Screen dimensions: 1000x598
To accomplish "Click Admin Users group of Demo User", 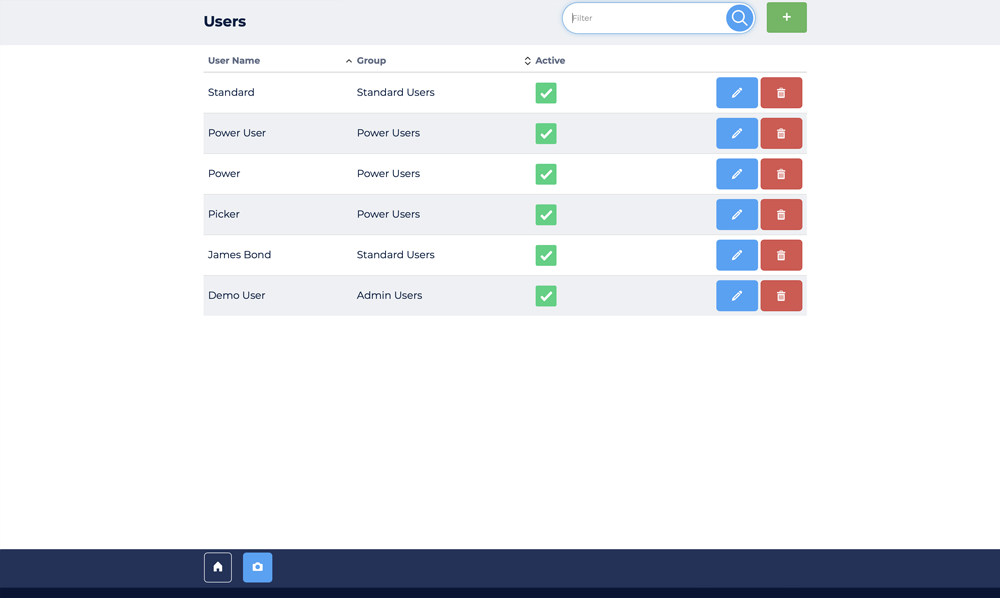I will coord(389,295).
